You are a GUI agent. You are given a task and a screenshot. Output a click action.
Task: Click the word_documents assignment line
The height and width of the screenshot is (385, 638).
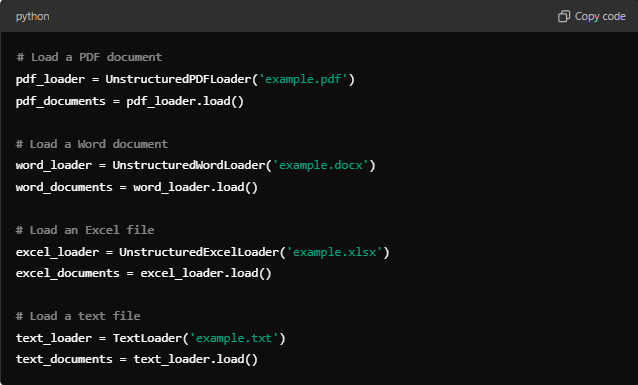(137, 187)
